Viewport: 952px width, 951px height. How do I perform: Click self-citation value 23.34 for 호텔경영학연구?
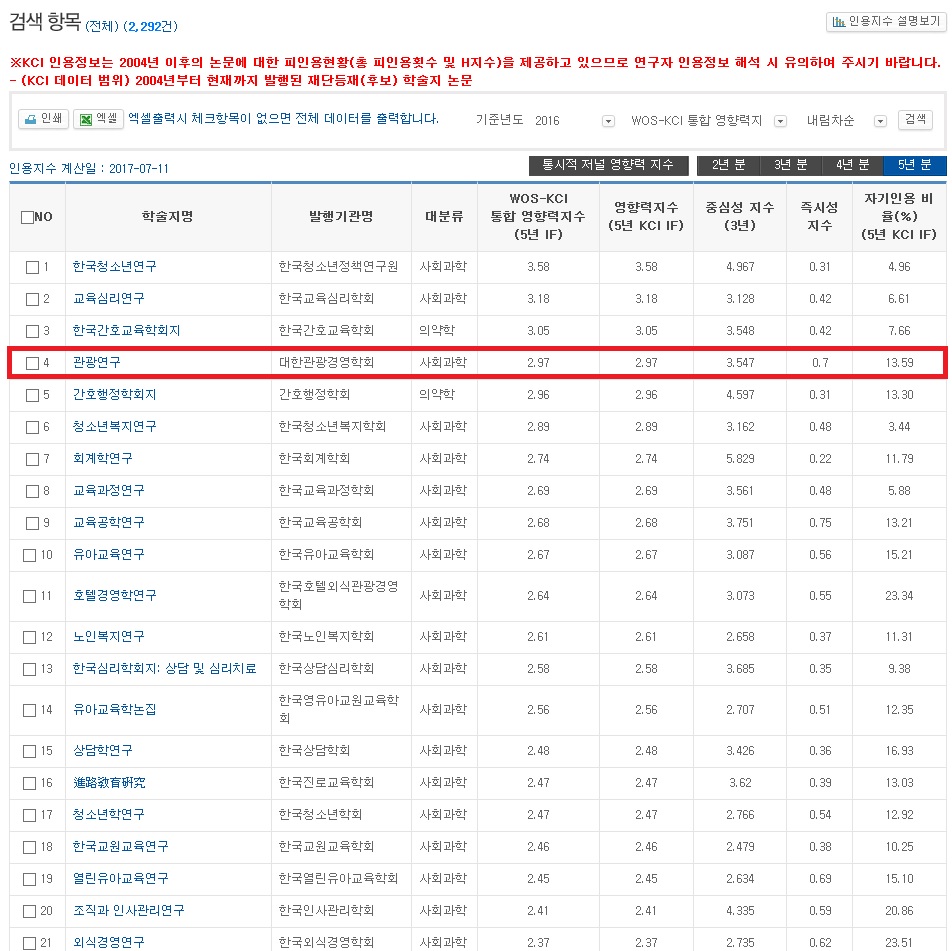(899, 596)
